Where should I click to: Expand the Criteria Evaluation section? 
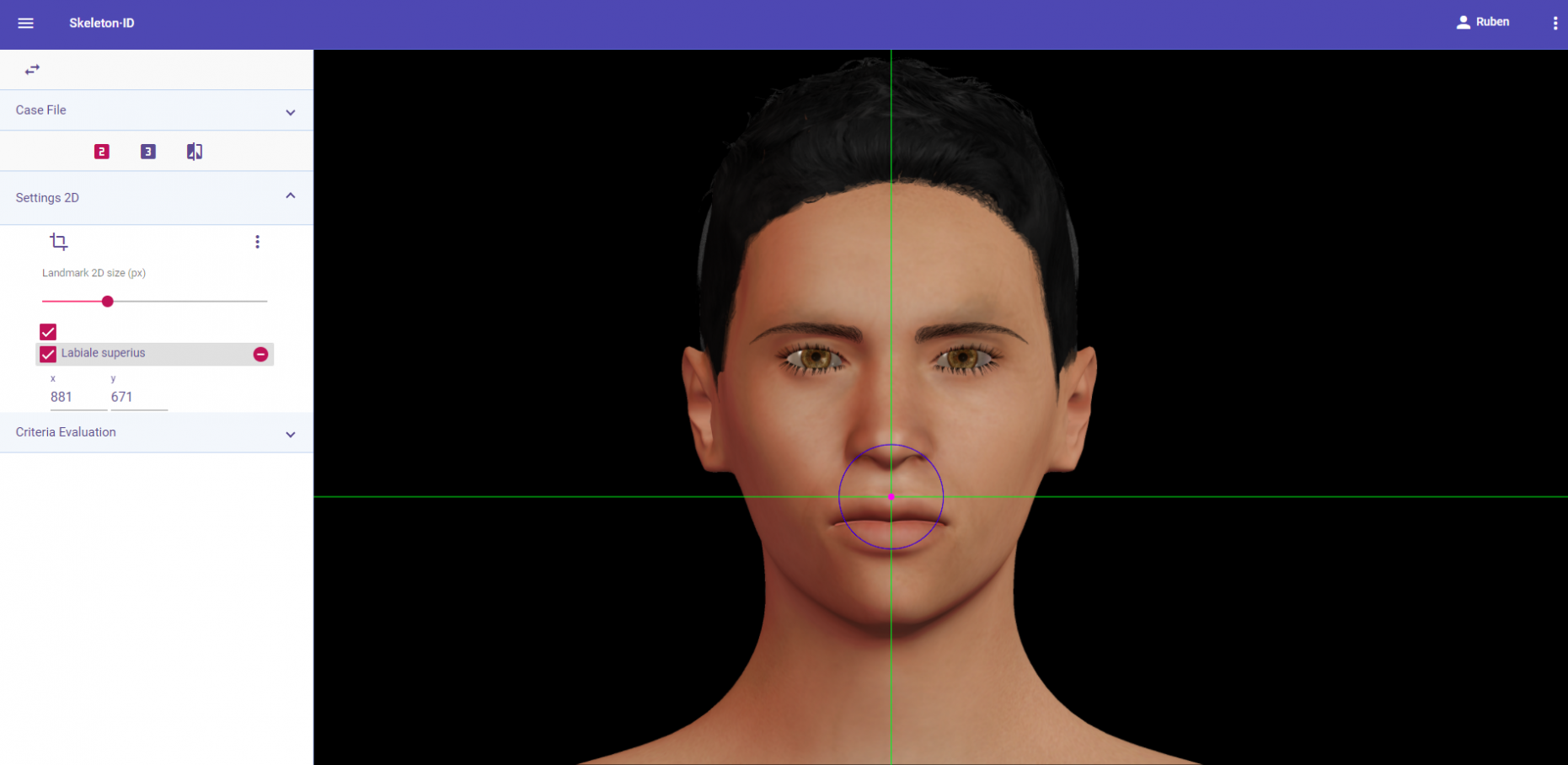tap(290, 435)
